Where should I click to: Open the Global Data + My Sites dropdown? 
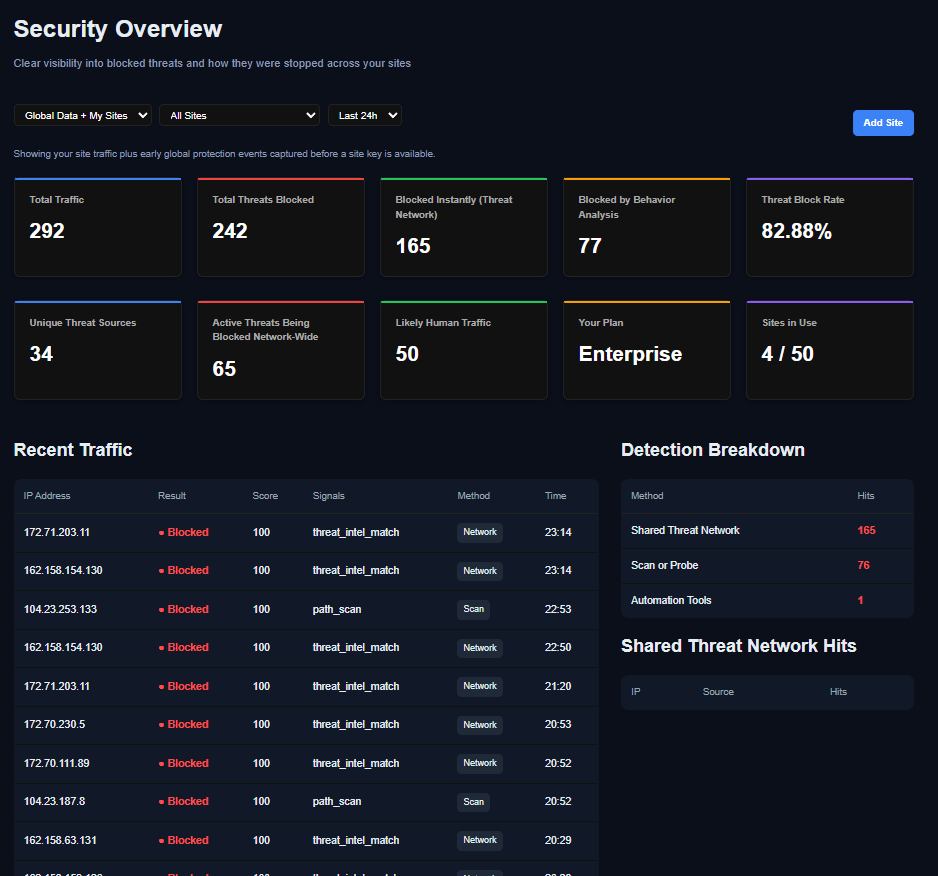pyautogui.click(x=83, y=115)
